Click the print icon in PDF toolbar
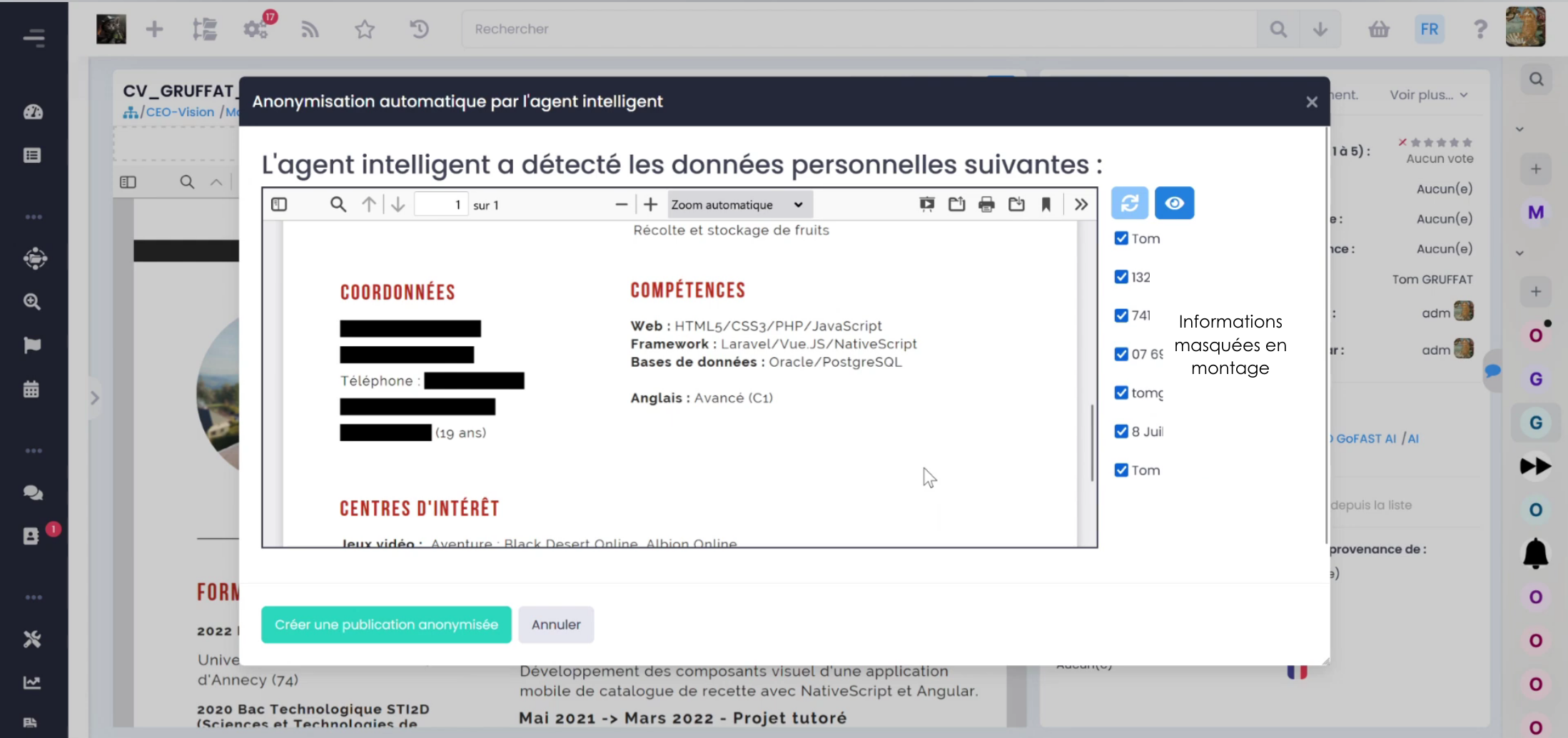Image resolution: width=1568 pixels, height=738 pixels. pyautogui.click(x=987, y=203)
